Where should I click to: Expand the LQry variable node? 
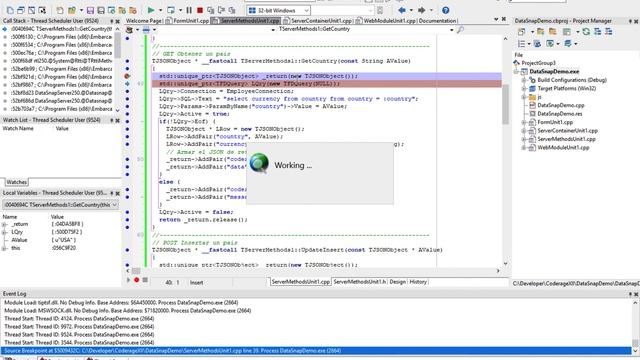[4, 232]
